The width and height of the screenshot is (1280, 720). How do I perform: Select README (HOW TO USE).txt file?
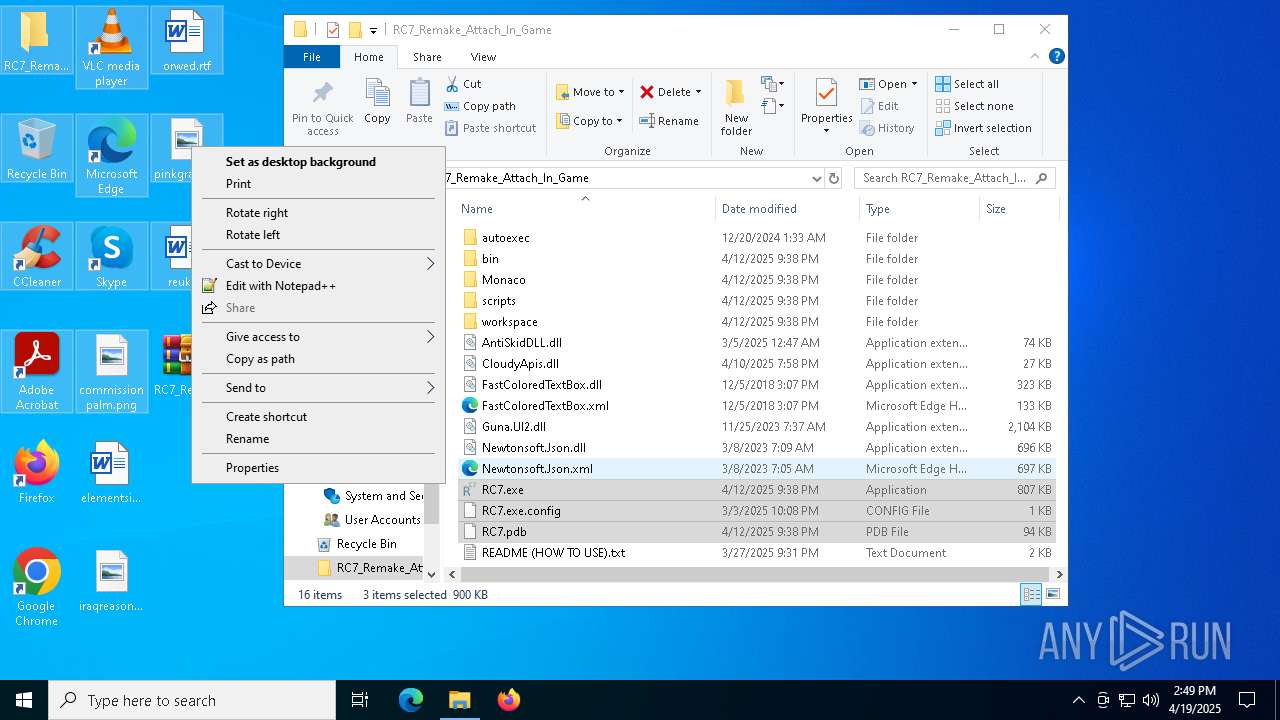point(757,553)
